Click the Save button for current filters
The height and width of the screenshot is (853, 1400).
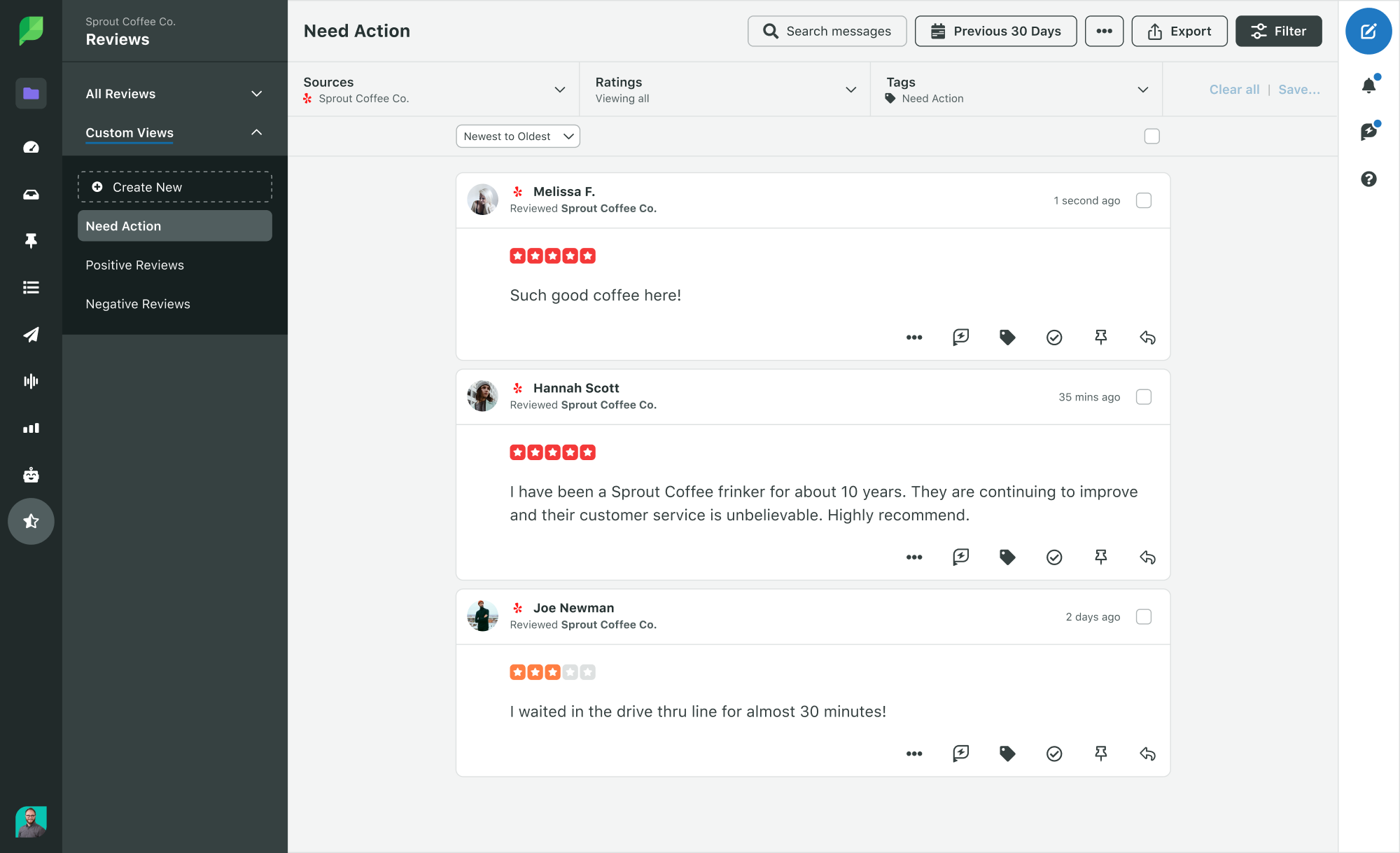click(x=1299, y=89)
